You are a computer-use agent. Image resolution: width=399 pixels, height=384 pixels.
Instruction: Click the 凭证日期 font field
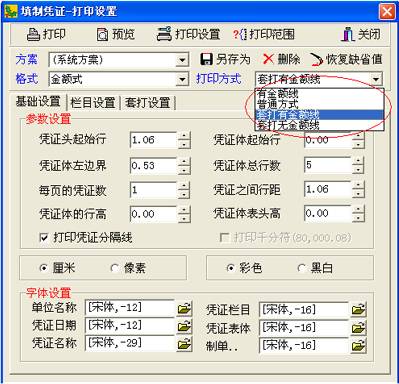coord(130,325)
